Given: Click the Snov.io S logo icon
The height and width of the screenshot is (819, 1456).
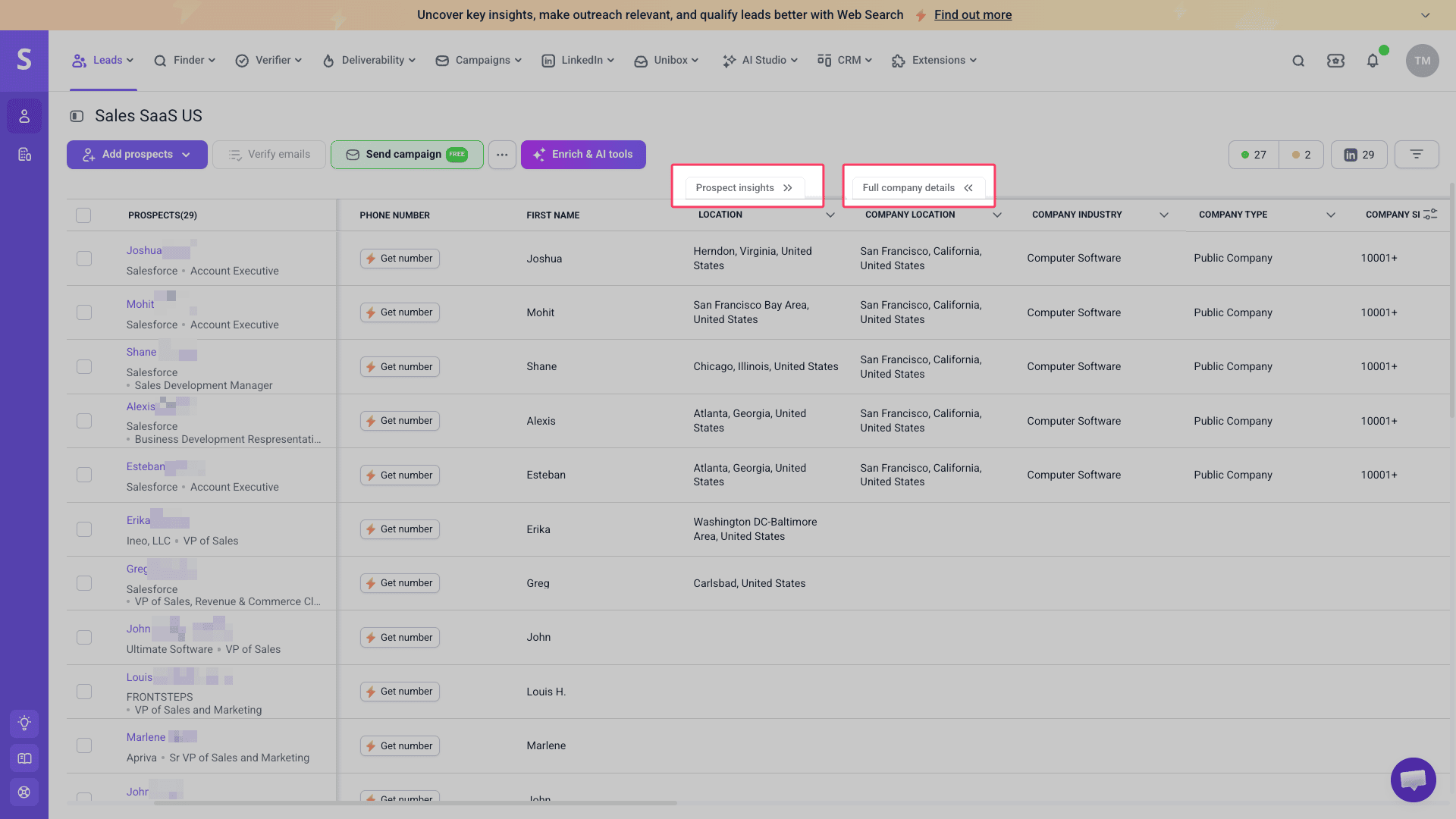Looking at the screenshot, I should click(x=24, y=59).
